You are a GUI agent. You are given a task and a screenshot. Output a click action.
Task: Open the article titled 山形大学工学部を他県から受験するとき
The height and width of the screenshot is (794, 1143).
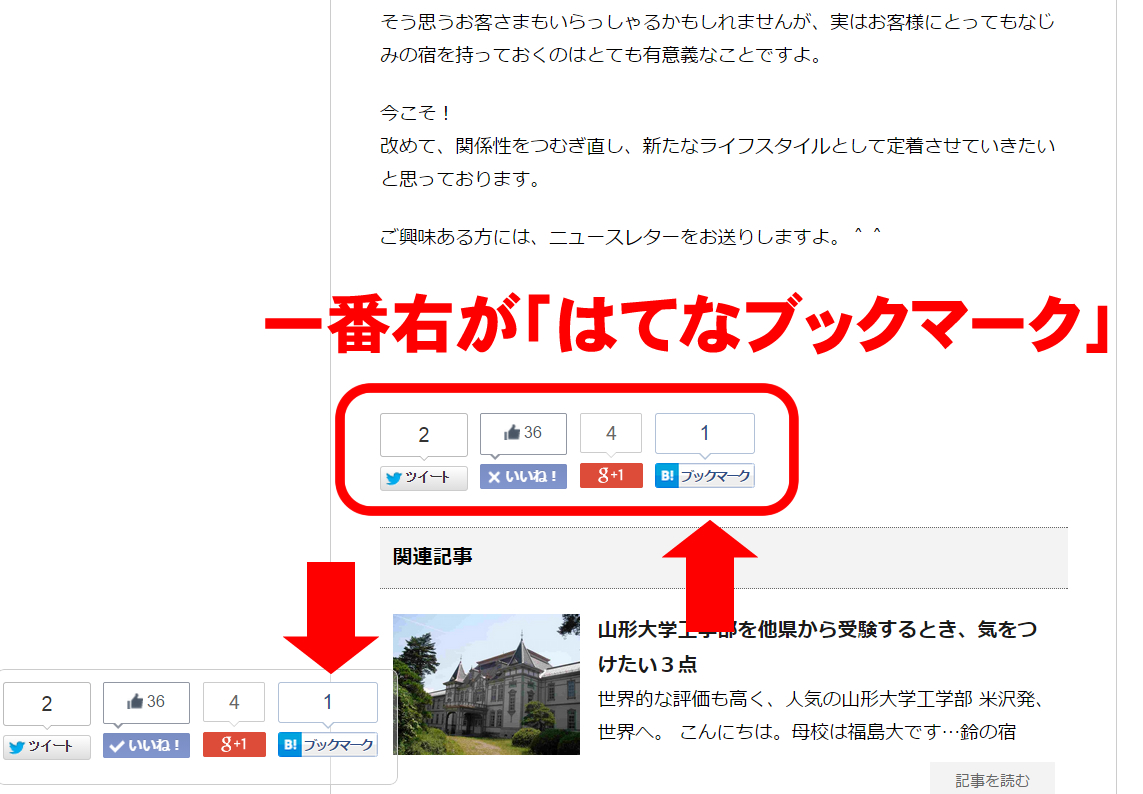(817, 646)
